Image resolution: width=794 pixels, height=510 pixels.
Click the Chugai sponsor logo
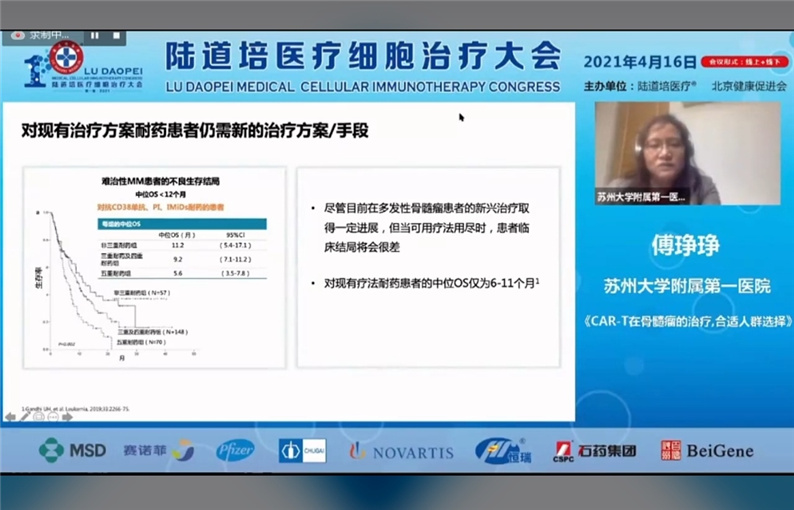coord(303,450)
